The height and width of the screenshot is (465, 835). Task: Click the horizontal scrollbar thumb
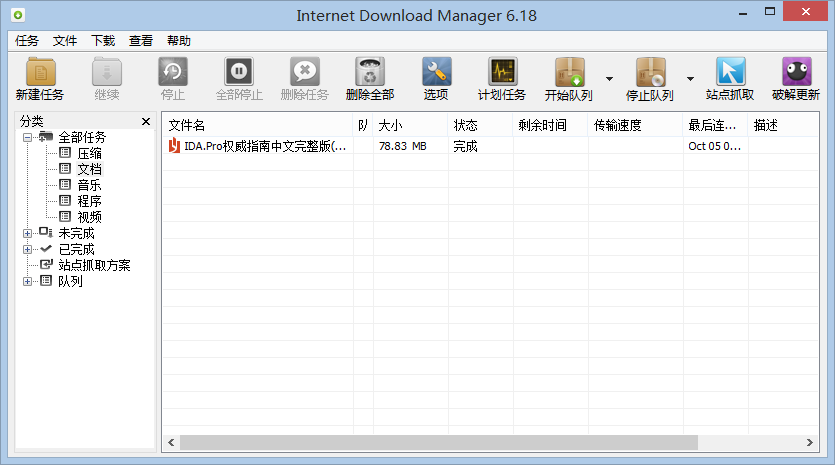(439, 442)
